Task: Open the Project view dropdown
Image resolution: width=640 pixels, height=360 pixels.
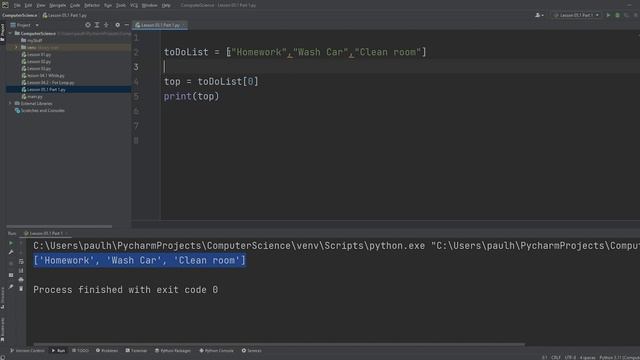Action: click(x=24, y=25)
